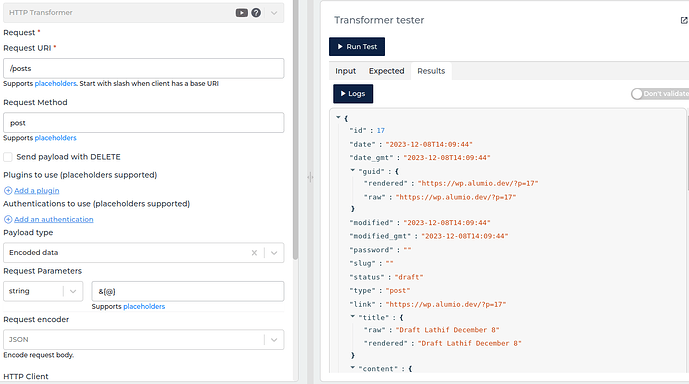Click the "type" value "post"
The image size is (689, 384).
[x=398, y=290]
